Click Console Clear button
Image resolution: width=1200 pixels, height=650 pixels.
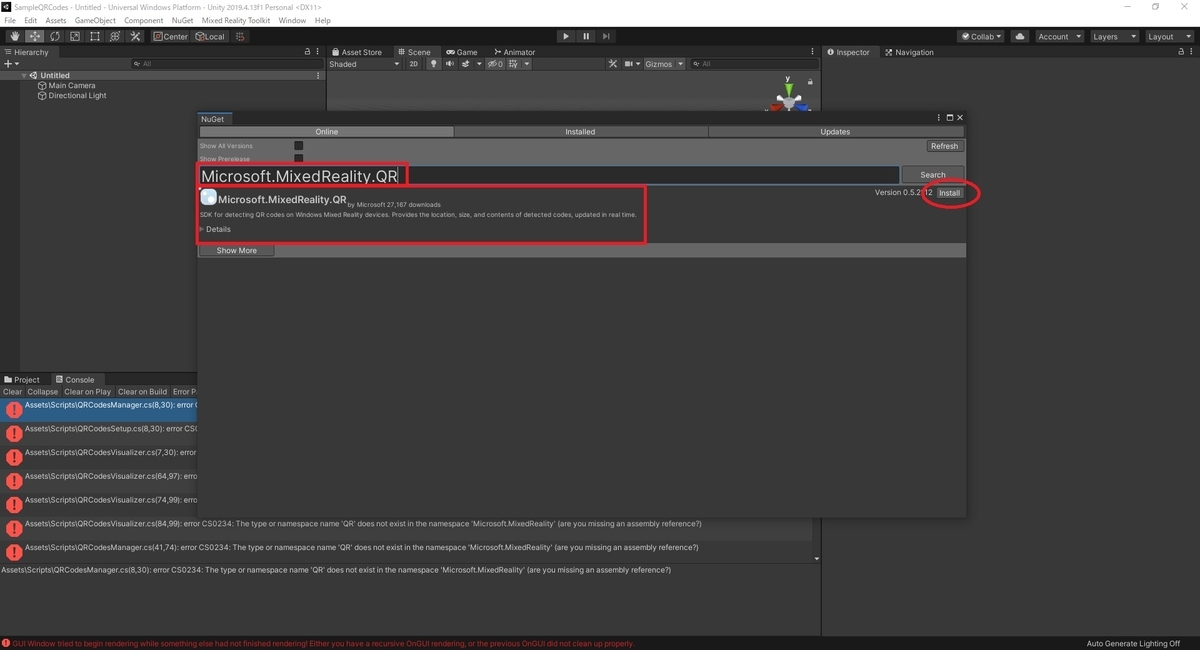(x=13, y=392)
